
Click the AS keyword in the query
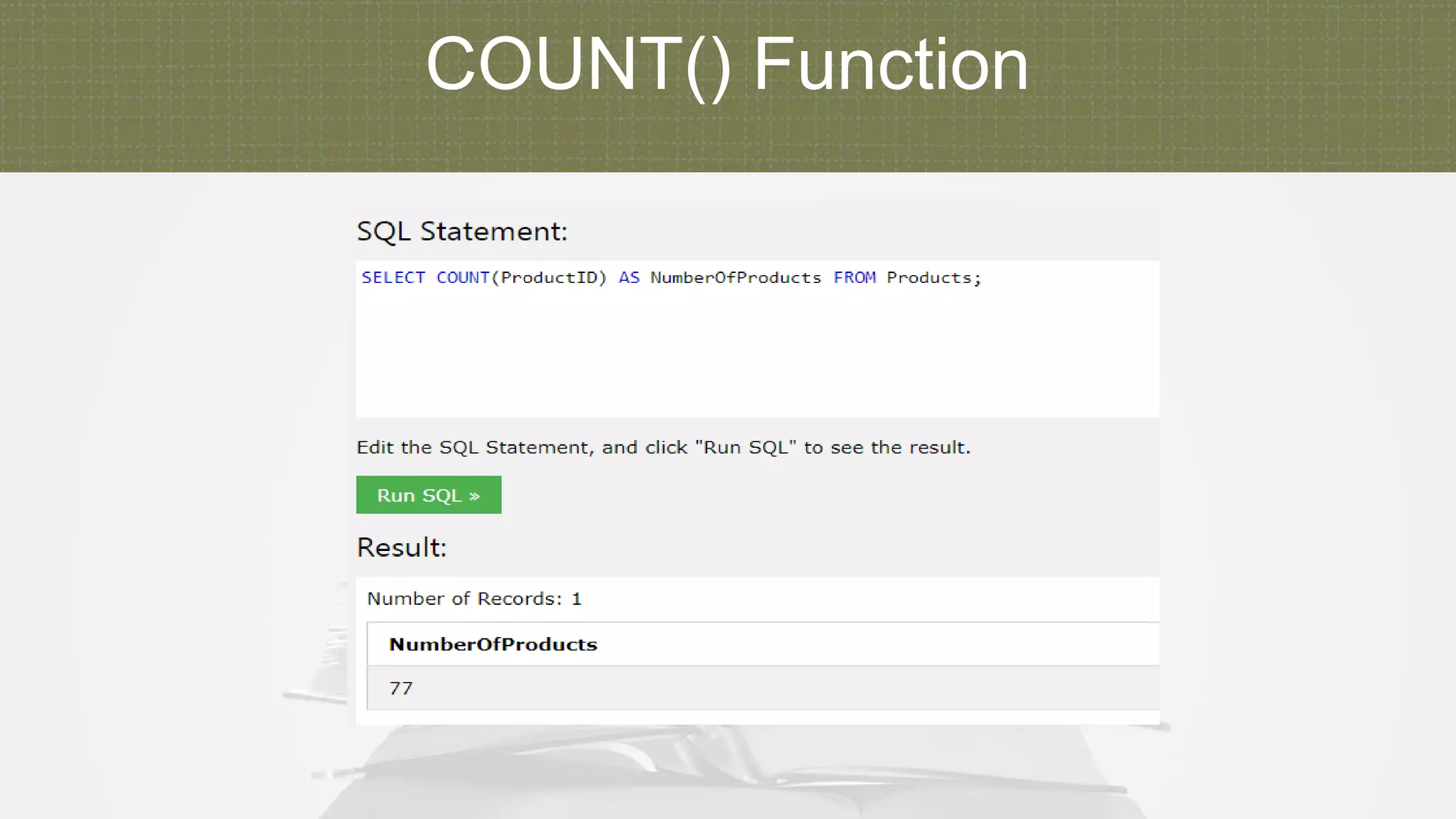(x=629, y=277)
